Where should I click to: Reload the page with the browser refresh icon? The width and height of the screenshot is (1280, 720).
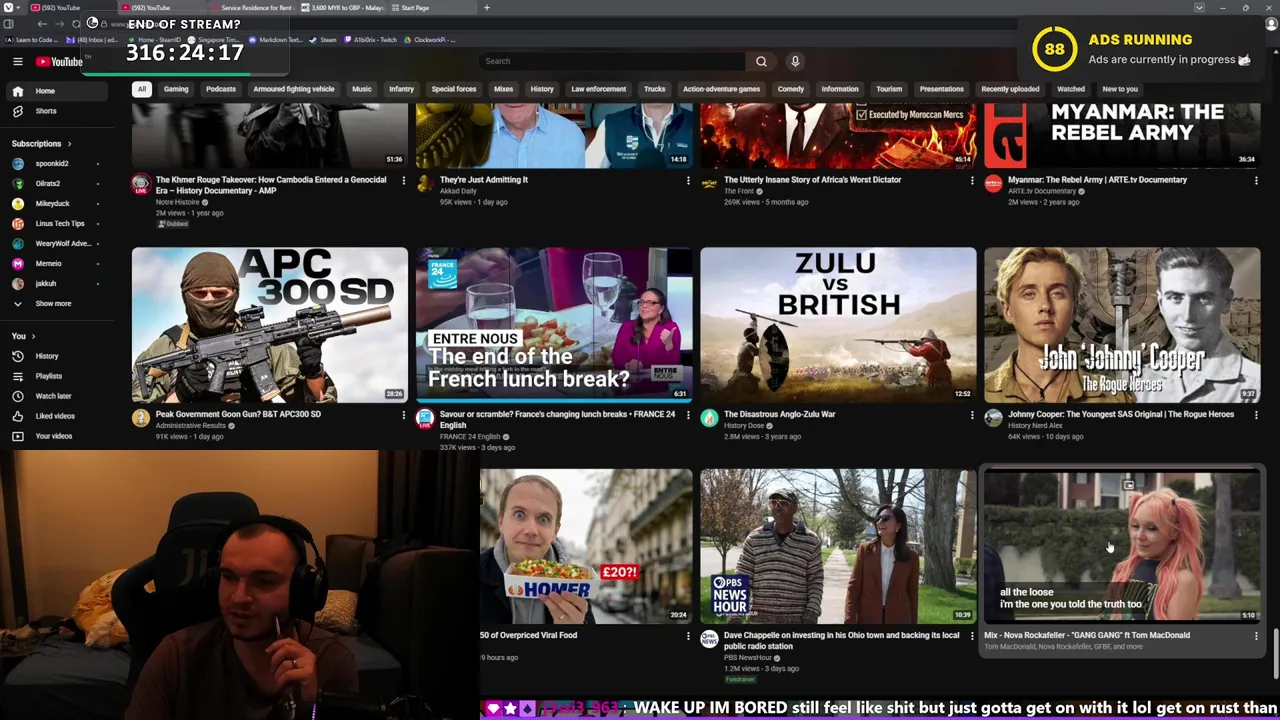(76, 24)
